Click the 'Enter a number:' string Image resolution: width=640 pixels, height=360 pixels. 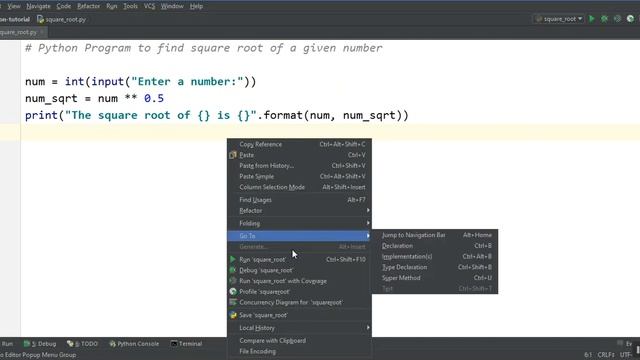pyautogui.click(x=187, y=82)
